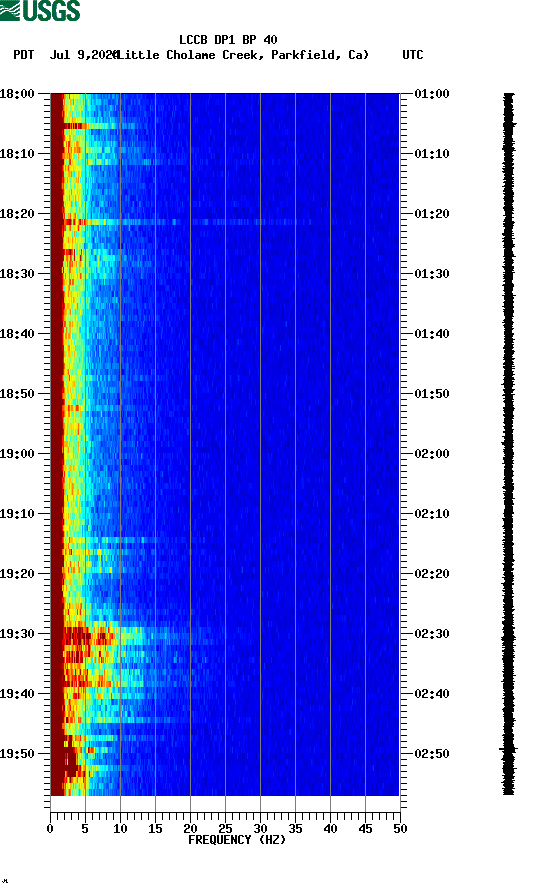Click the 19:10 PDT time label
Screen dimensions: 552x892
tap(17, 514)
